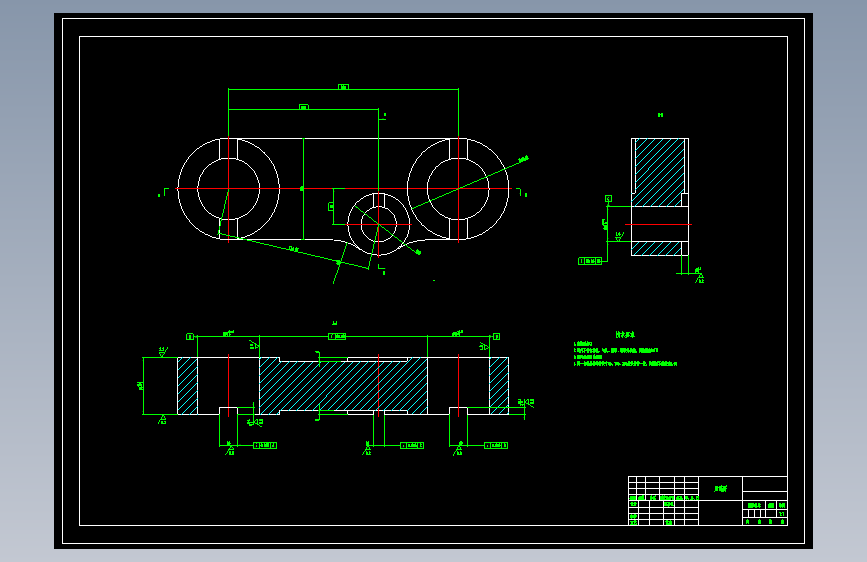Screen dimensions: 867x562
Task: Select the vertical height dimension left of bottom section
Action: (143, 386)
